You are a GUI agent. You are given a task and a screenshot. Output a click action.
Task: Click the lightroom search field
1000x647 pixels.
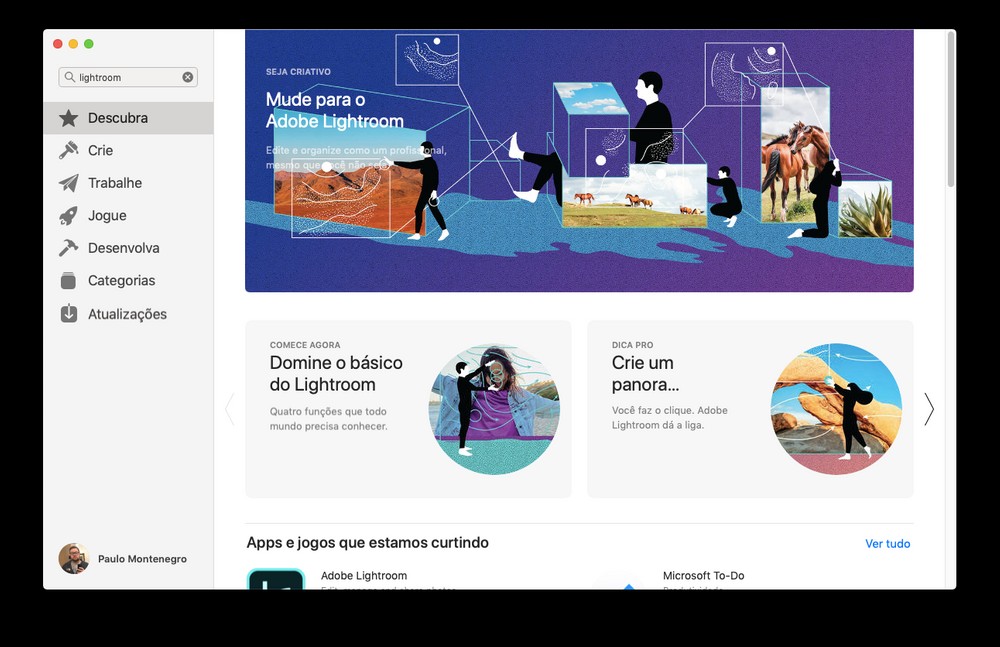click(128, 77)
